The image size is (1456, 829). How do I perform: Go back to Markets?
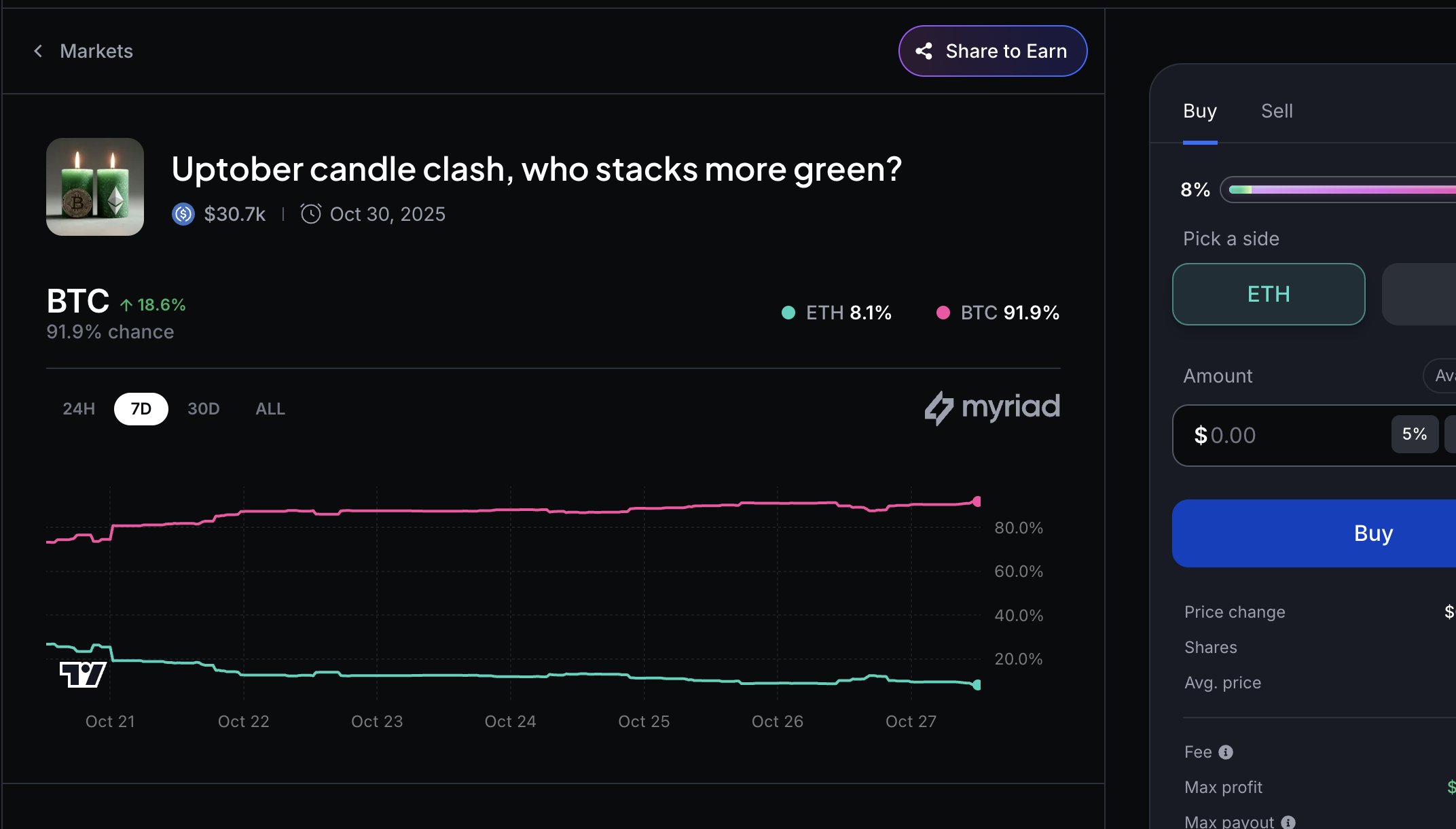(x=96, y=51)
